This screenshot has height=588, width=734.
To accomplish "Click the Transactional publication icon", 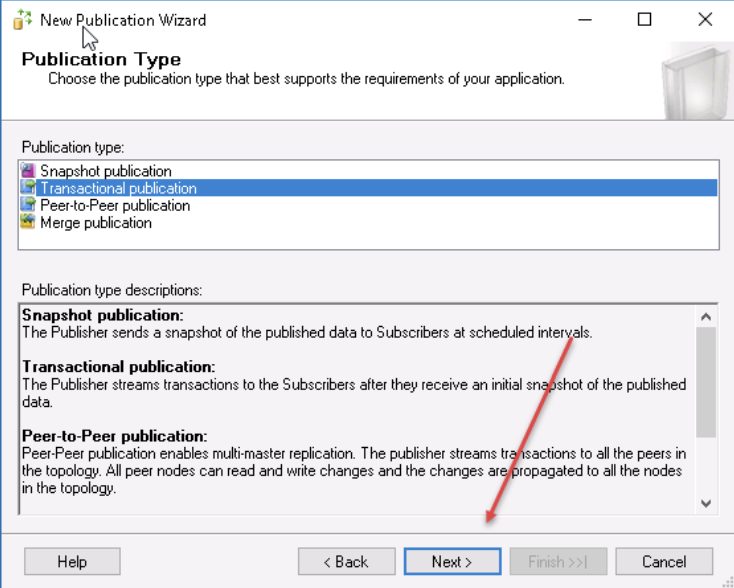I will tap(28, 188).
